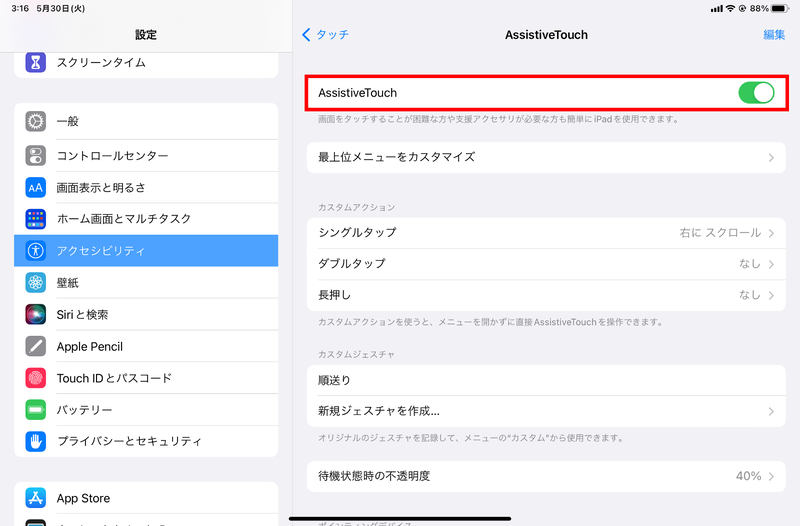Tap the 3:16 clock in status bar
800x526 pixels.
click(20, 9)
